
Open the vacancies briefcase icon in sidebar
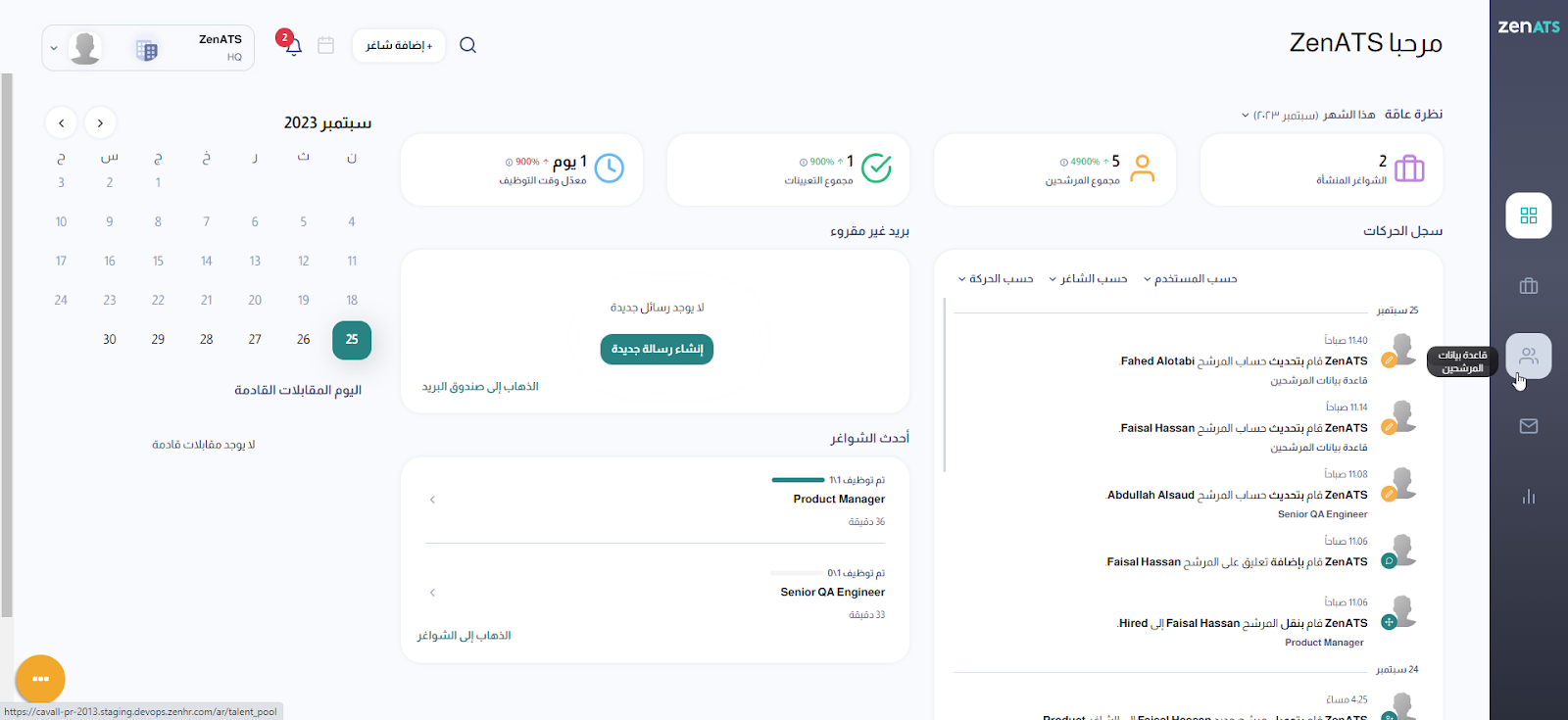pos(1529,286)
